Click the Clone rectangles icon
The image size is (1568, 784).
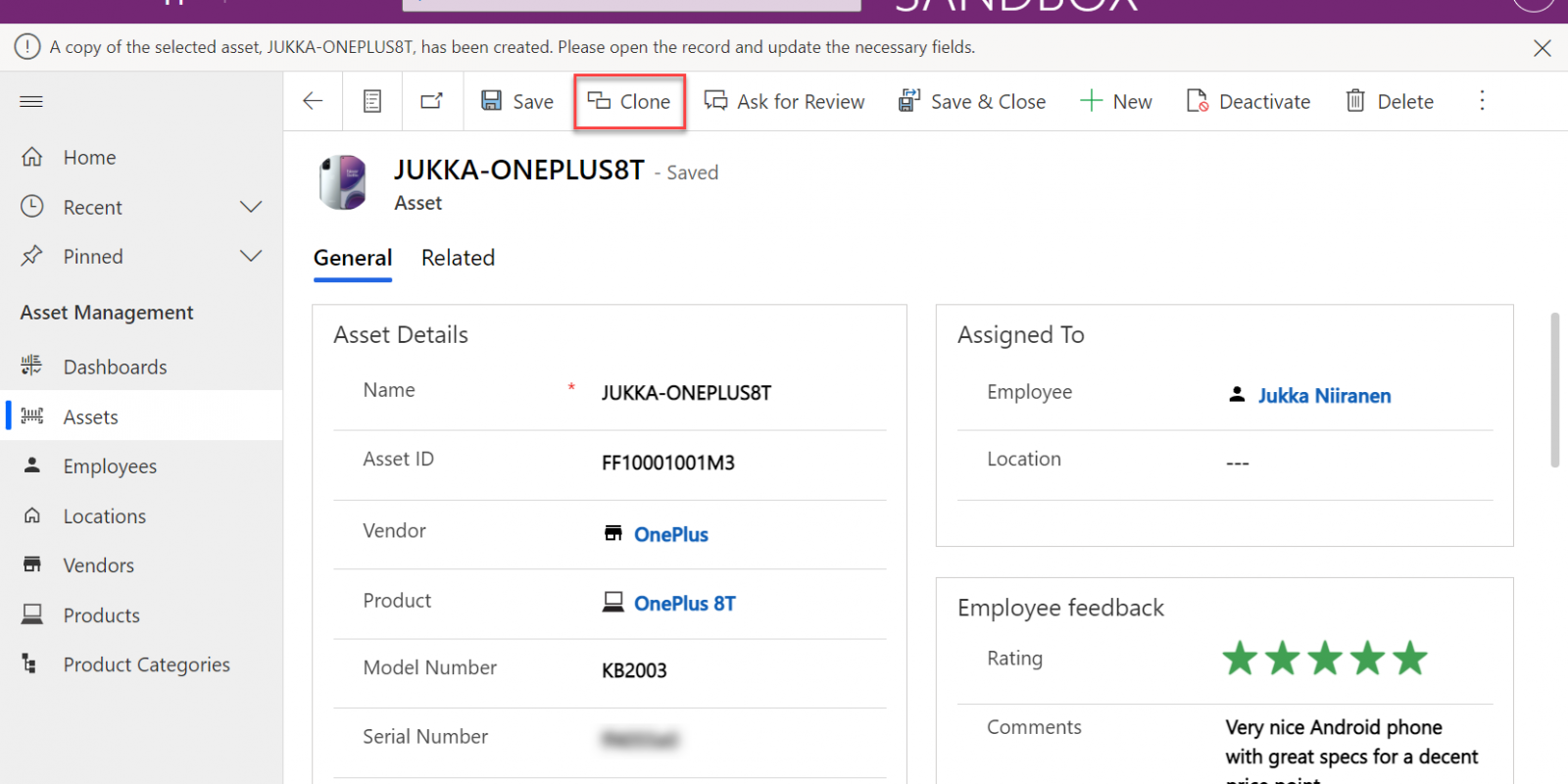[599, 100]
